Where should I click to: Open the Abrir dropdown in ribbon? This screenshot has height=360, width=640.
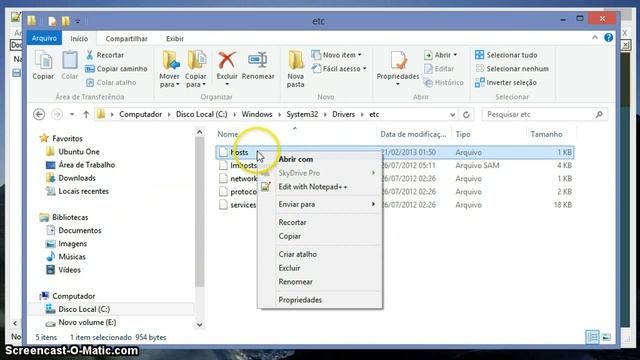pyautogui.click(x=441, y=55)
